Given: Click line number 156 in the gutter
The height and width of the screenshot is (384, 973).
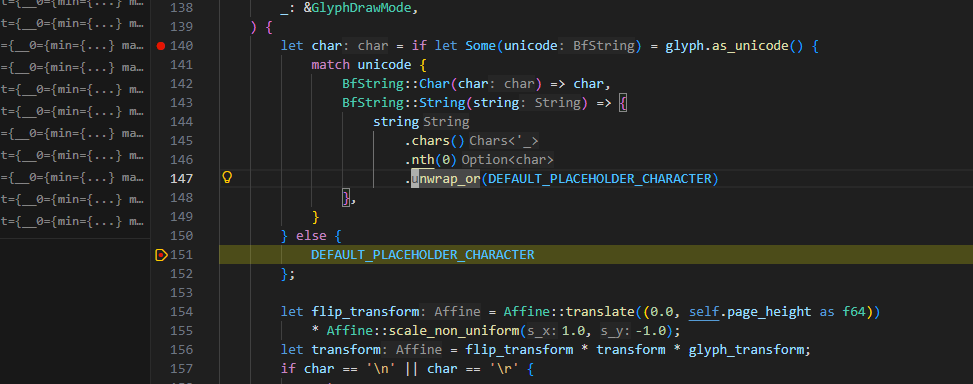Looking at the screenshot, I should 182,350.
